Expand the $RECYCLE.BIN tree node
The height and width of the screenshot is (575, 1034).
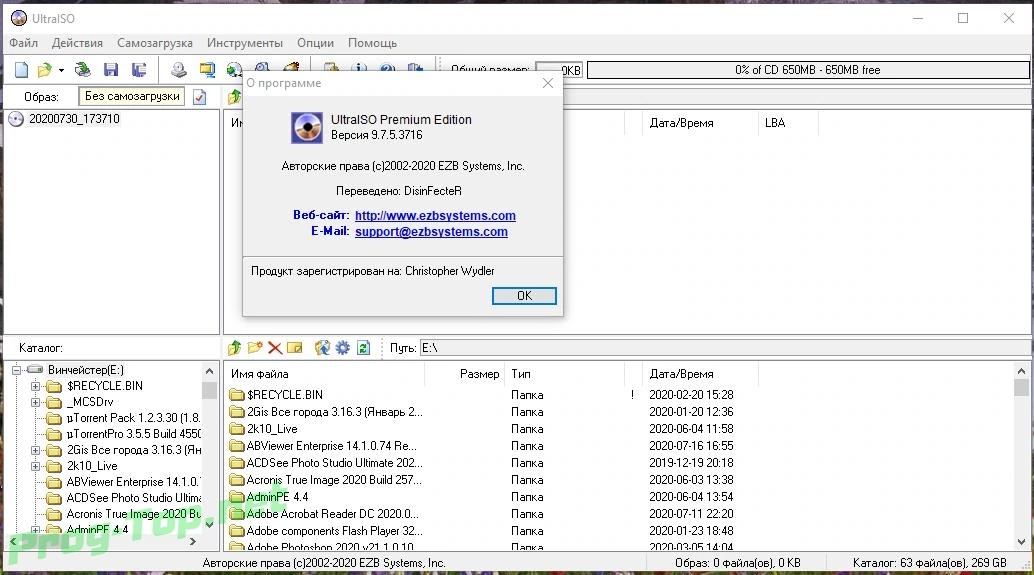(36, 386)
